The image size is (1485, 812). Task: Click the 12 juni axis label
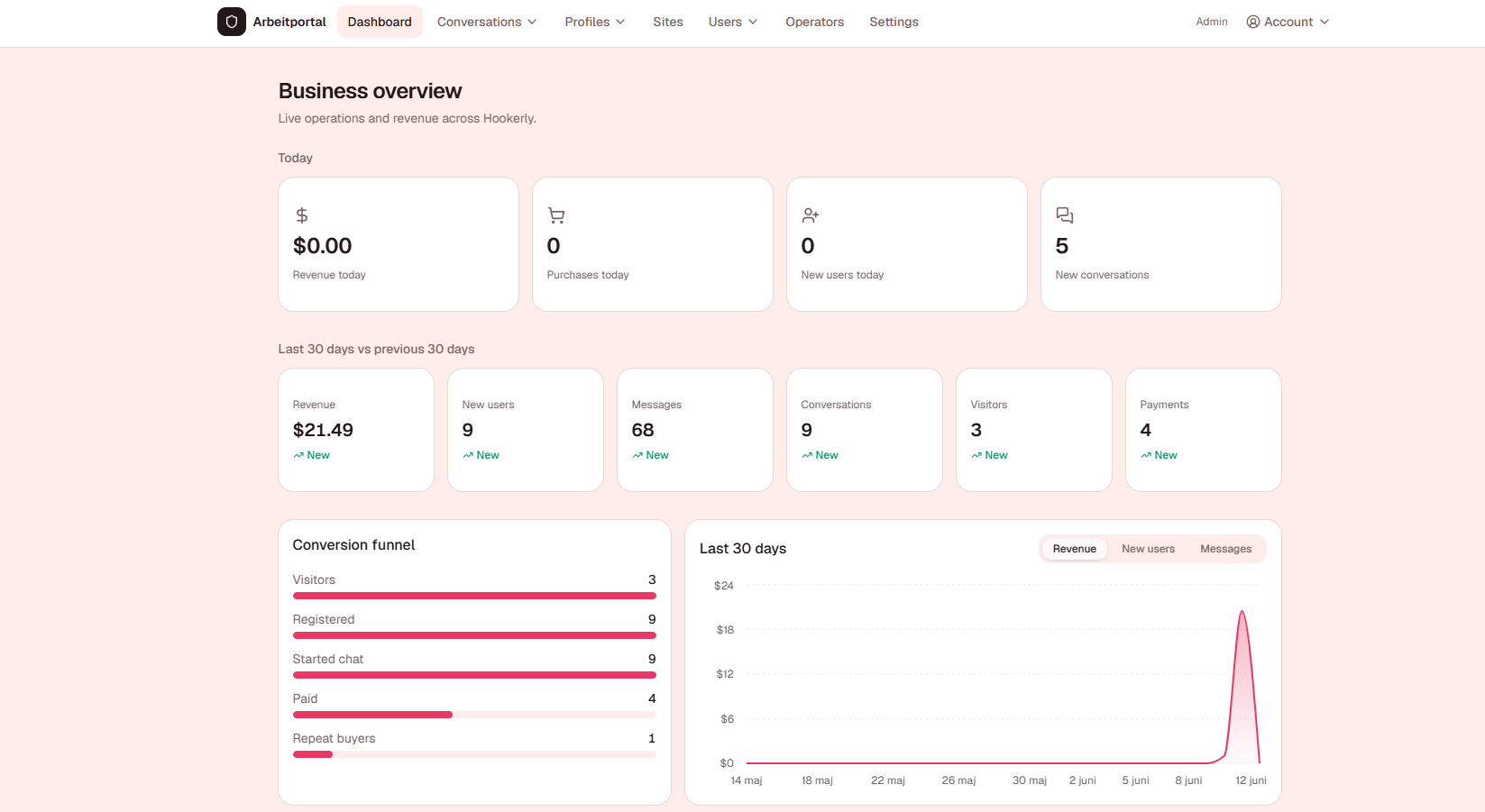coord(1251,780)
